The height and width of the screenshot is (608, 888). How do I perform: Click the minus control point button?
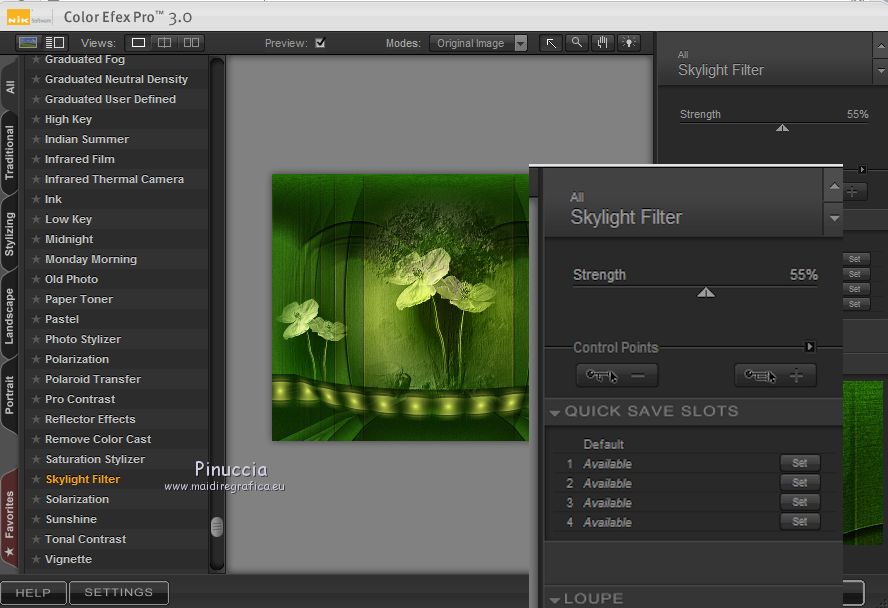click(x=617, y=376)
